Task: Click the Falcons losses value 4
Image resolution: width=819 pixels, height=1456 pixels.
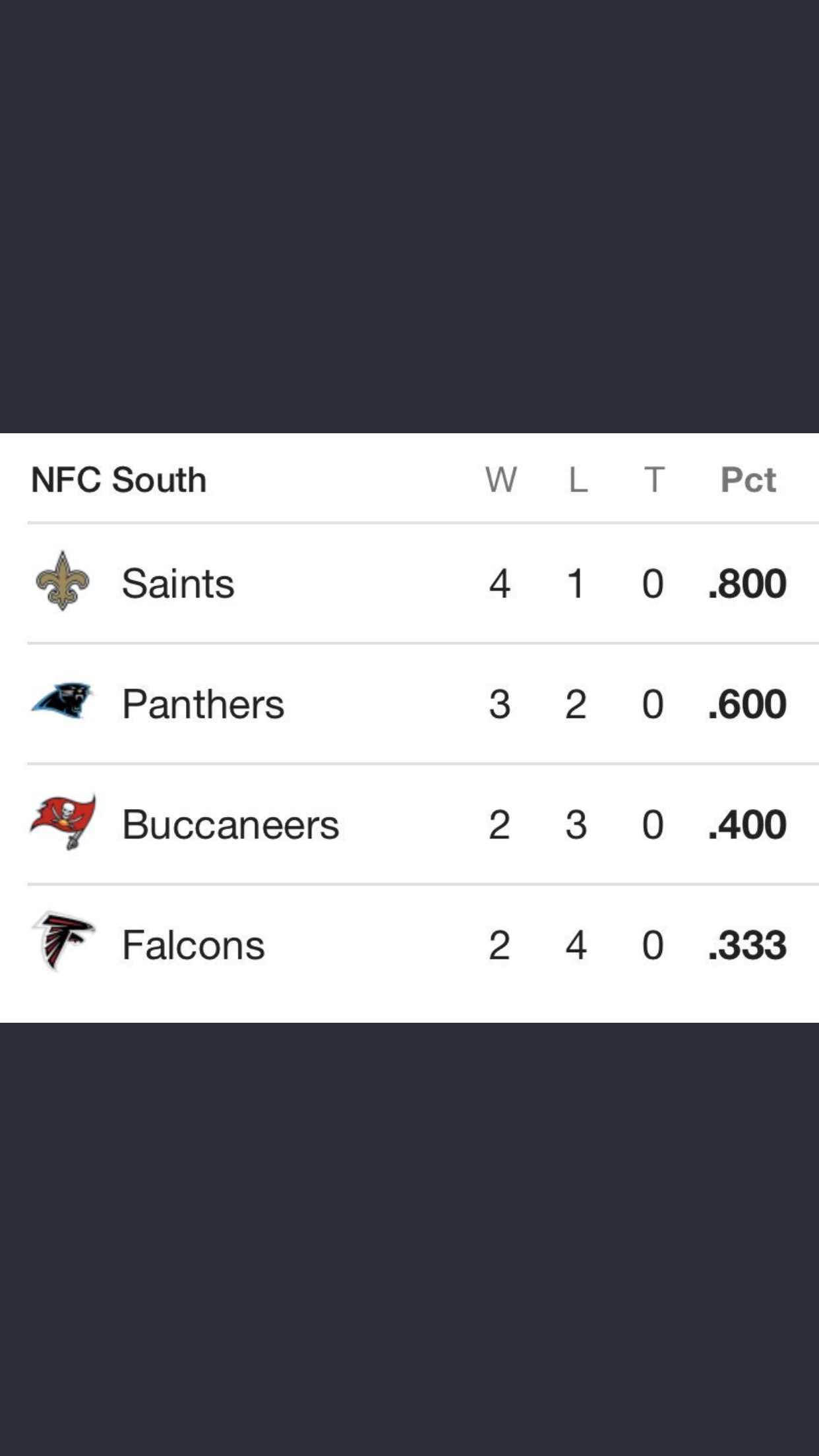Action: (x=576, y=946)
